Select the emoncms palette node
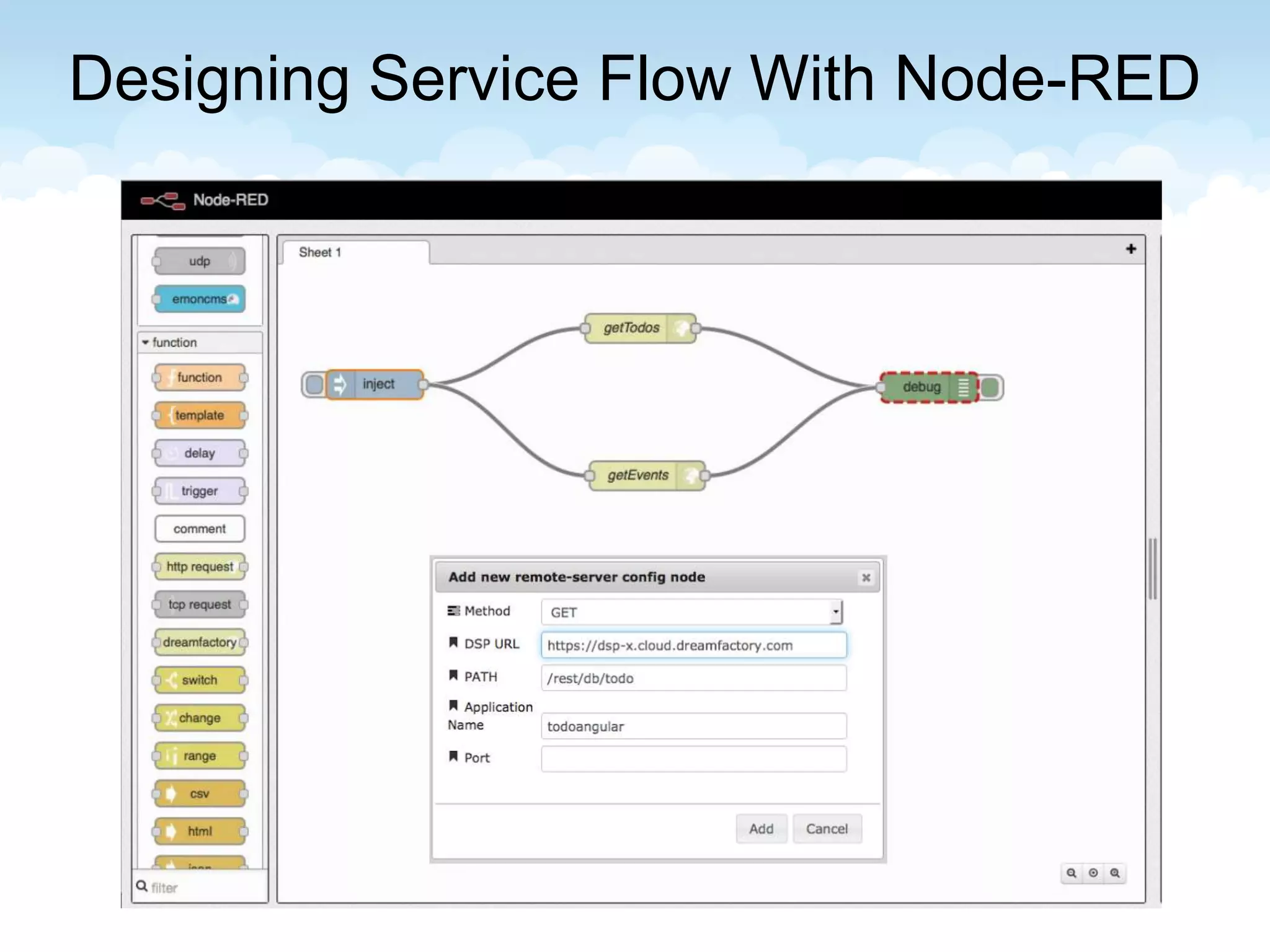This screenshot has height=952, width=1270. 199,299
